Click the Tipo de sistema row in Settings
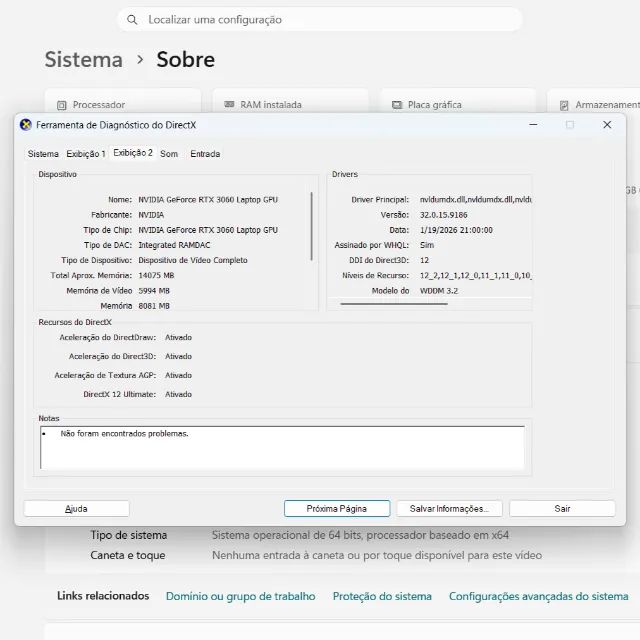 pyautogui.click(x=300, y=535)
